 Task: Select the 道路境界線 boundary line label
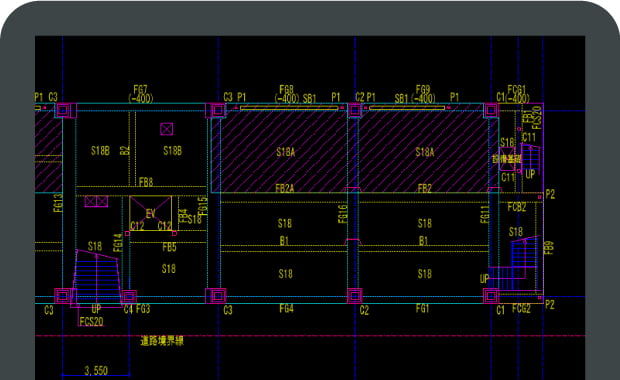pyautogui.click(x=162, y=341)
